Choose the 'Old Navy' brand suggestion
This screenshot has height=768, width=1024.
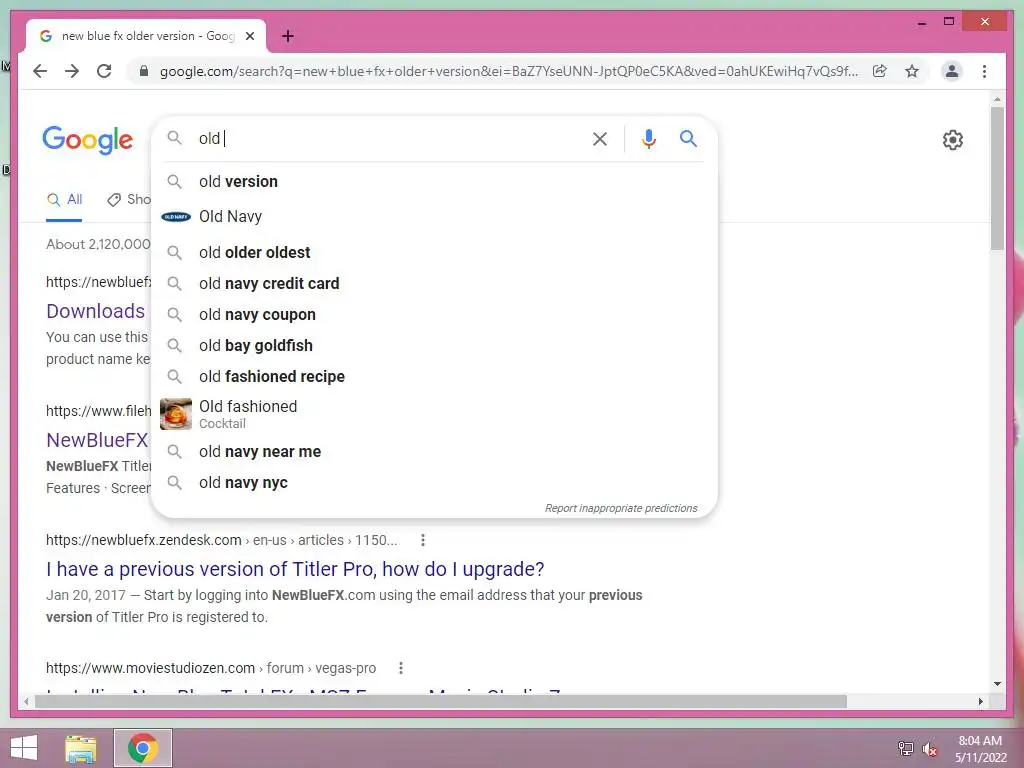pyautogui.click(x=434, y=216)
